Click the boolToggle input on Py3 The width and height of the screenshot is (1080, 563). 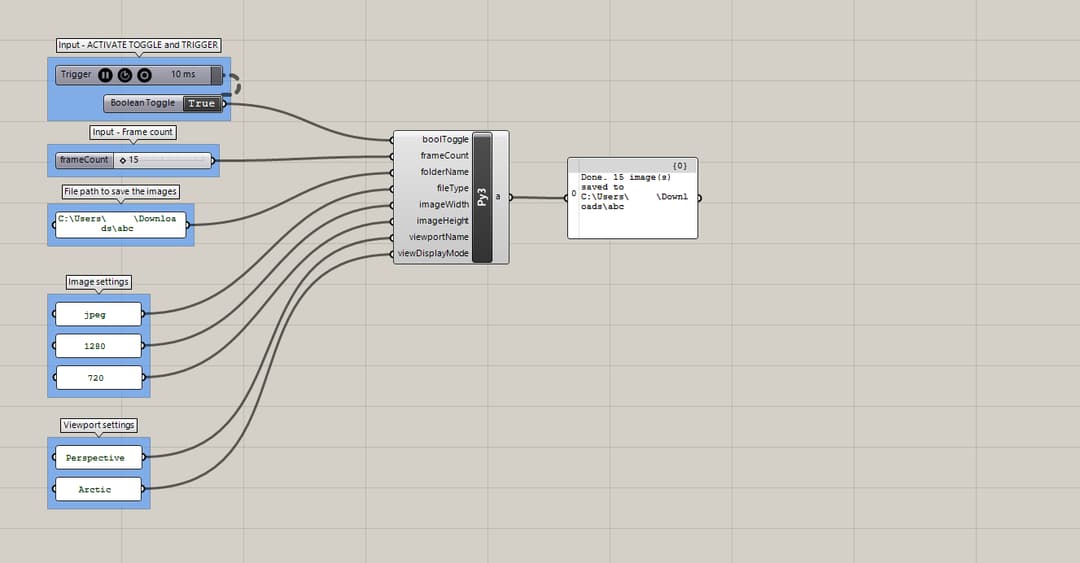(445, 139)
